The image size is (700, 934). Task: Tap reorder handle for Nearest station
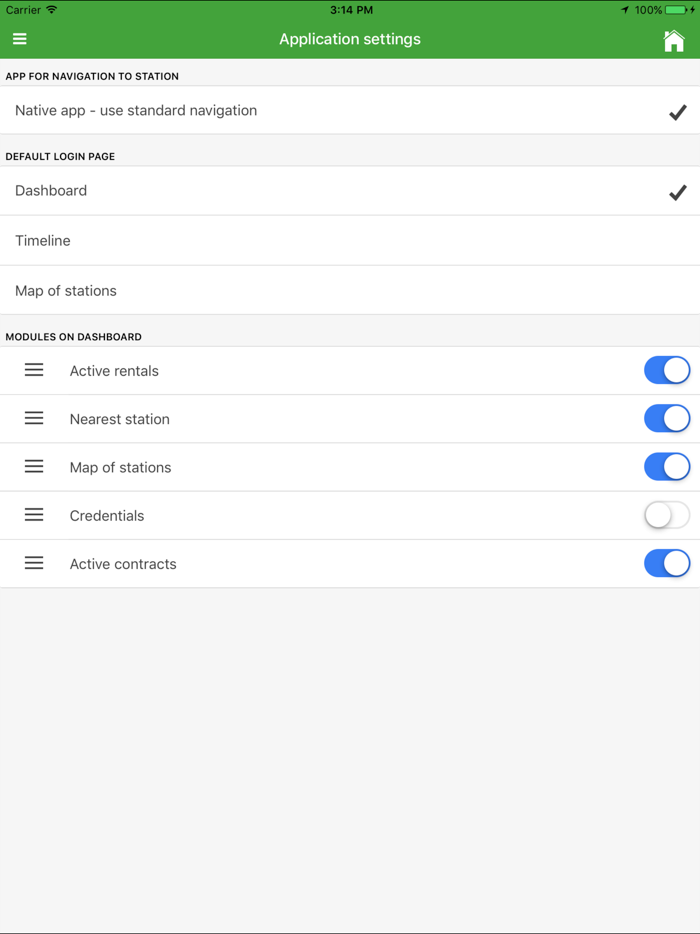(x=34, y=418)
